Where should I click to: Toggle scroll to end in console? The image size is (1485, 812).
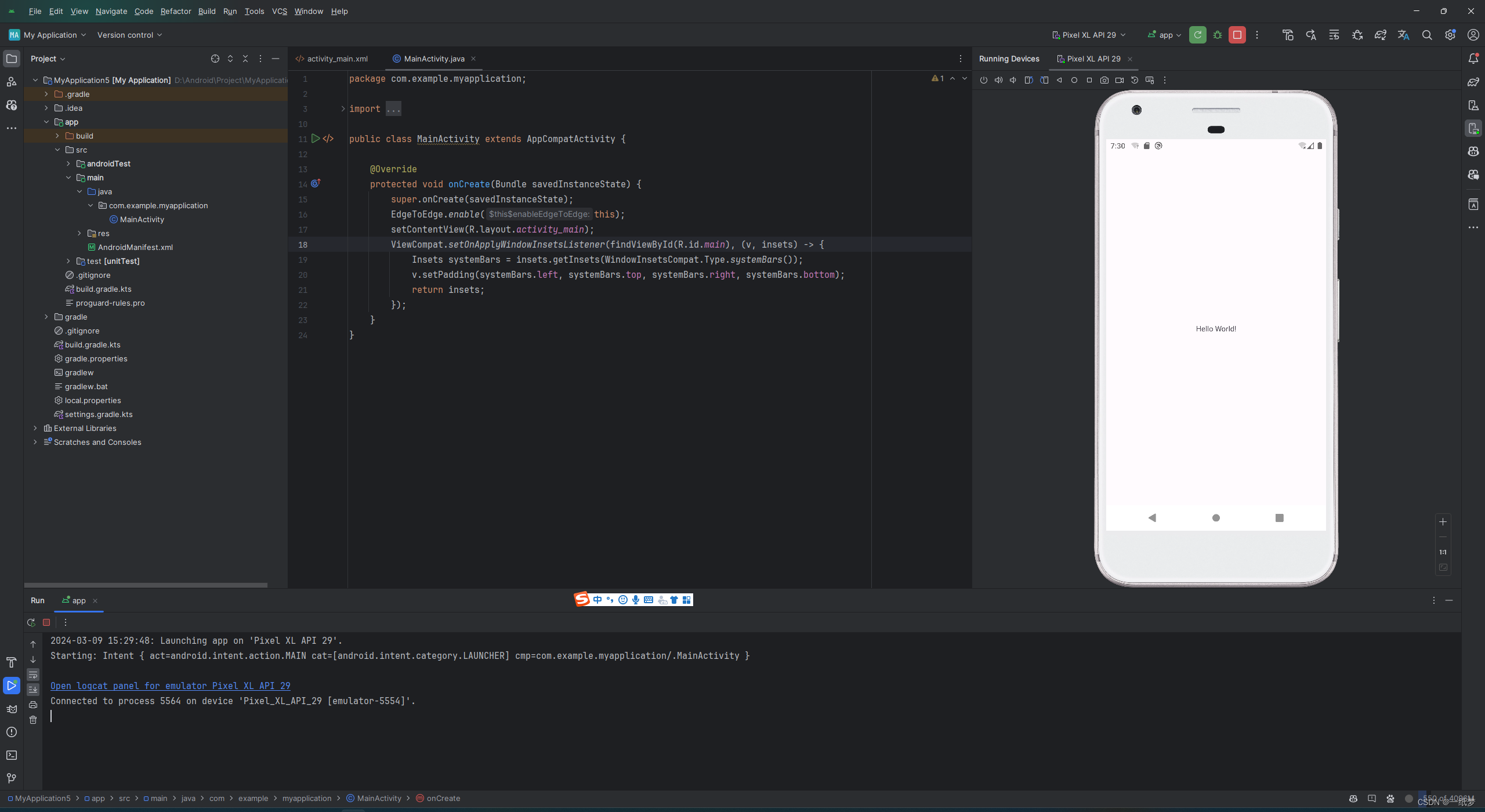tap(33, 690)
